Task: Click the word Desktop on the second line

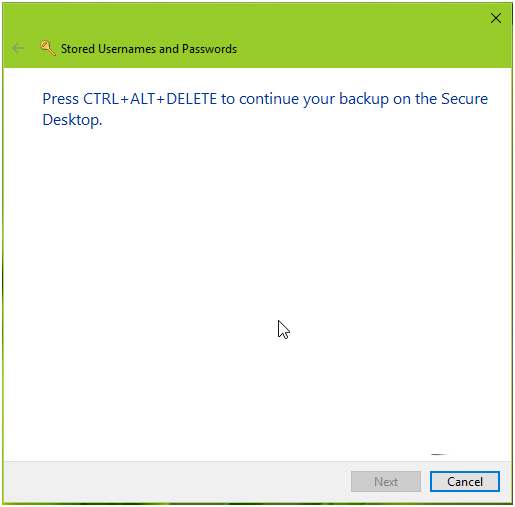Action: coord(71,120)
